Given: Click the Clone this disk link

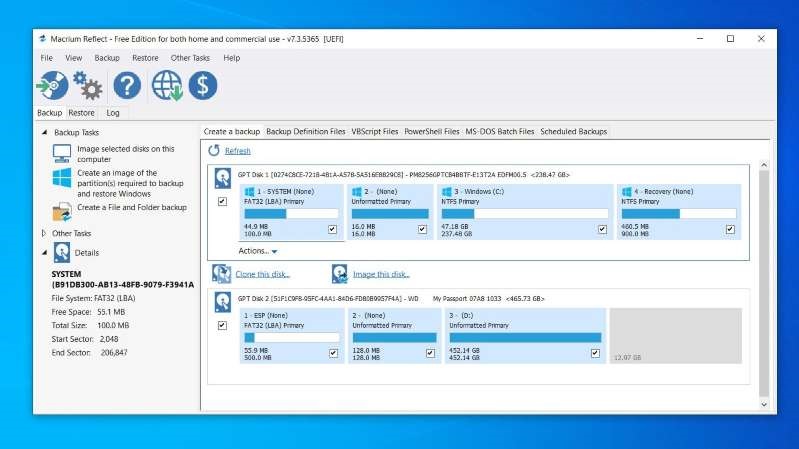Looking at the screenshot, I should (262, 274).
